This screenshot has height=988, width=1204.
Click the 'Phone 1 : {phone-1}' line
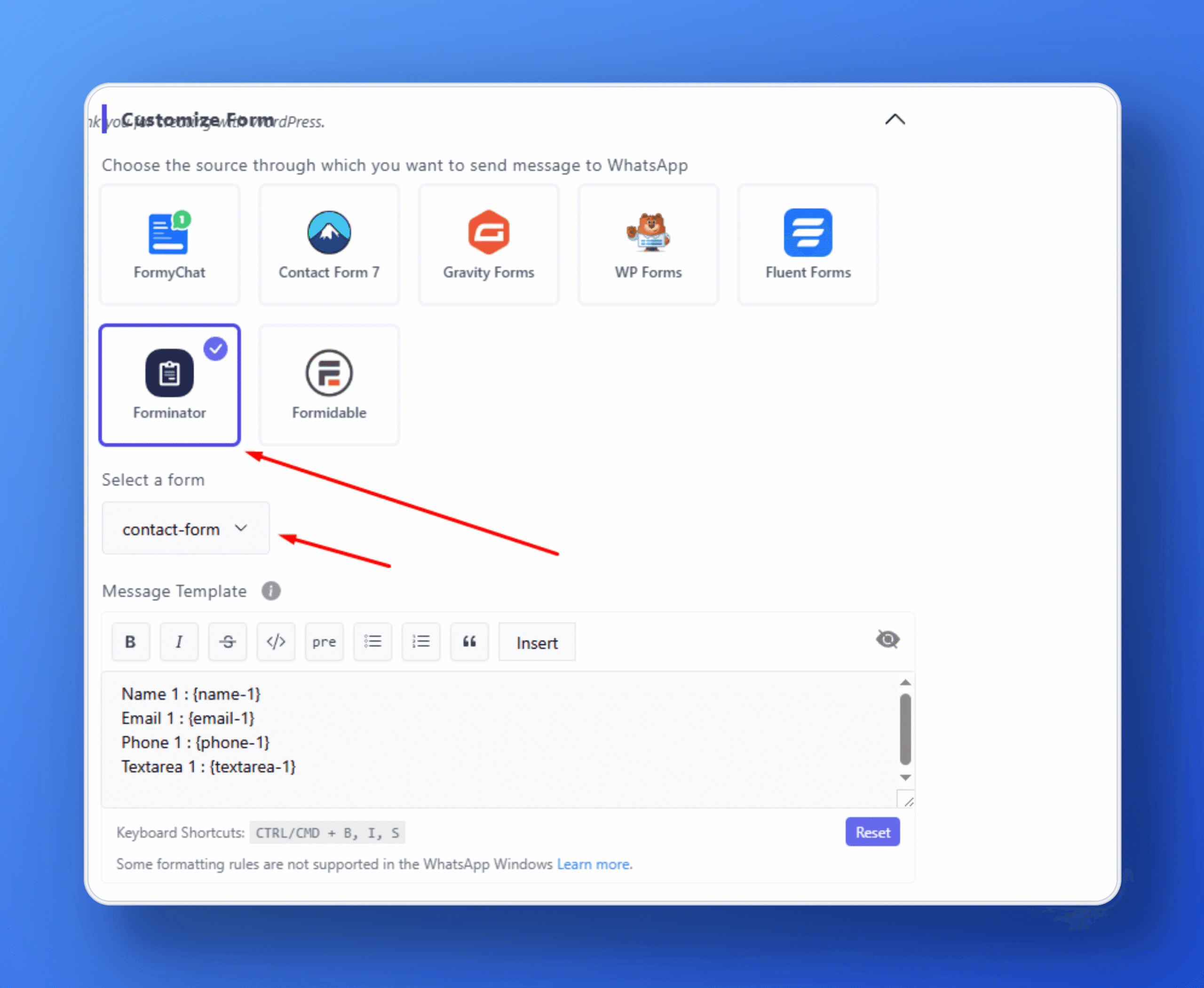coord(195,743)
